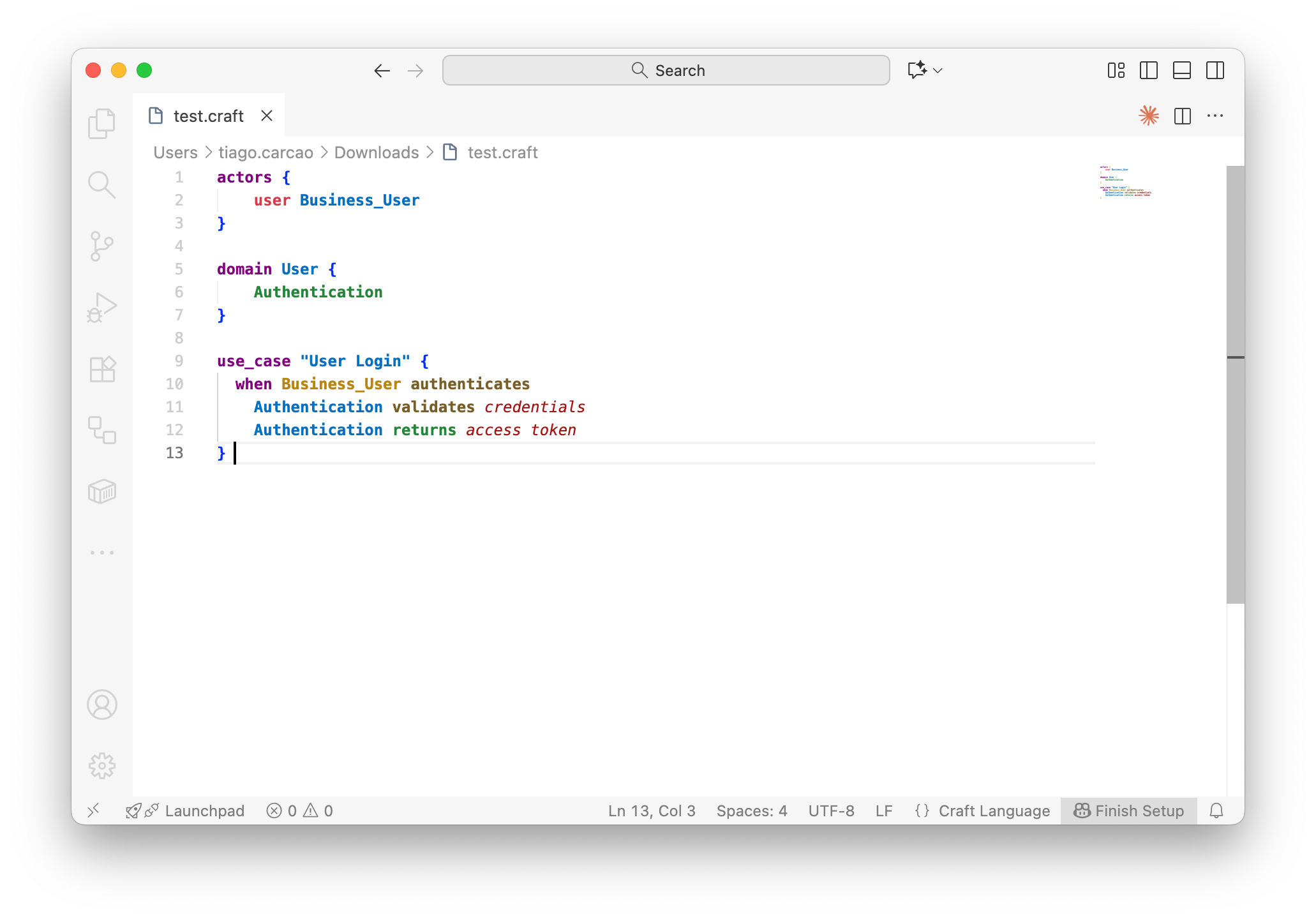
Task: Click Authentication on line 6
Action: (x=318, y=292)
